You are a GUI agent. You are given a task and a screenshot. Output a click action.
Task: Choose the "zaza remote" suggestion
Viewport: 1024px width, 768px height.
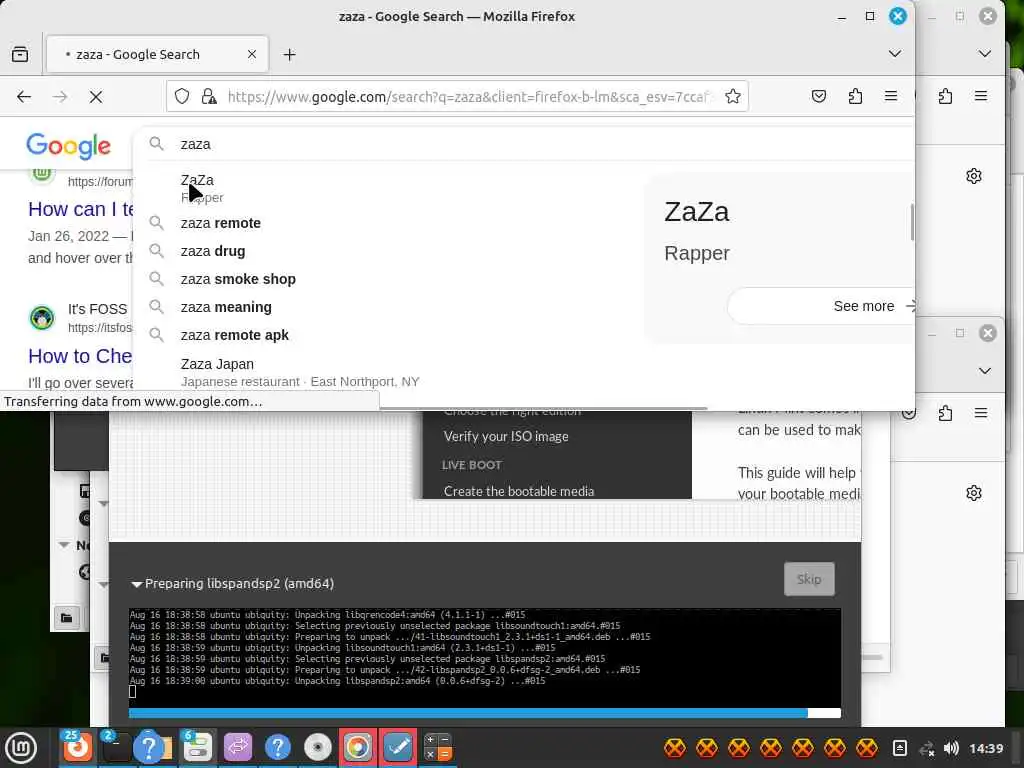tap(385, 223)
